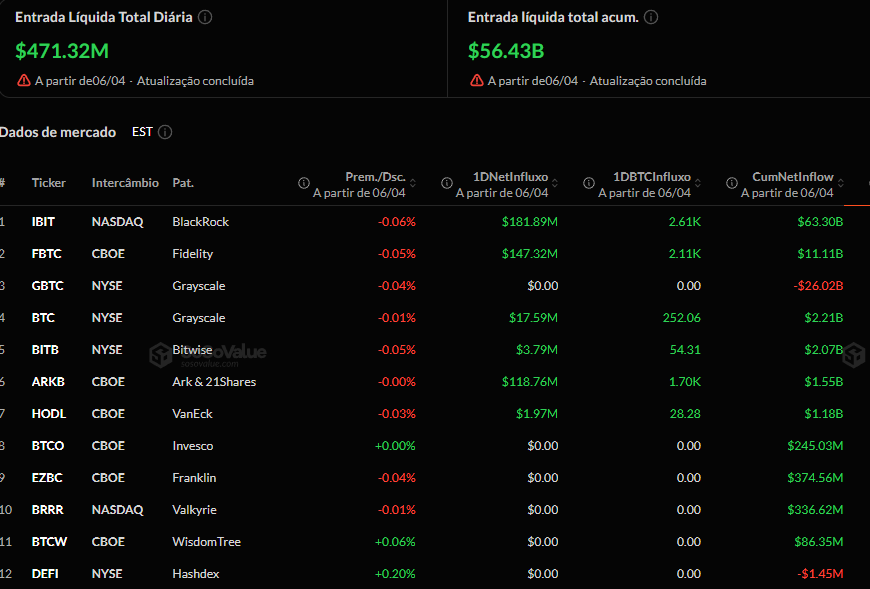Click sort chevrons next to 1DNetInfluxo

(556, 182)
